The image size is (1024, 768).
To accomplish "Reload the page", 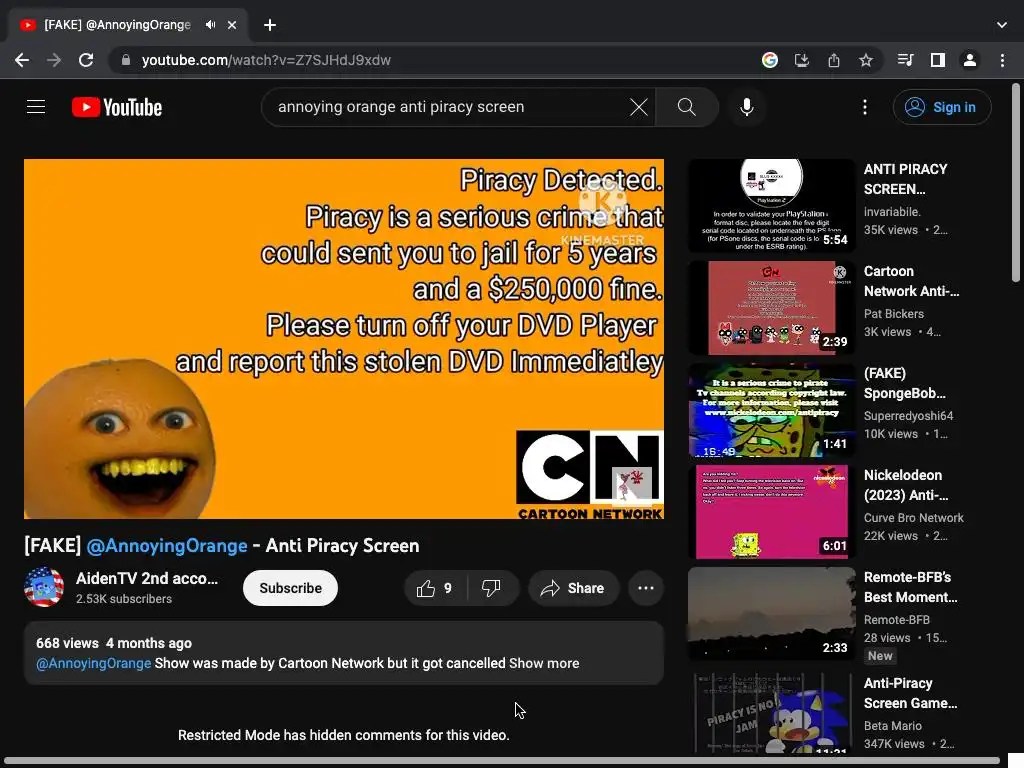I will click(x=86, y=60).
